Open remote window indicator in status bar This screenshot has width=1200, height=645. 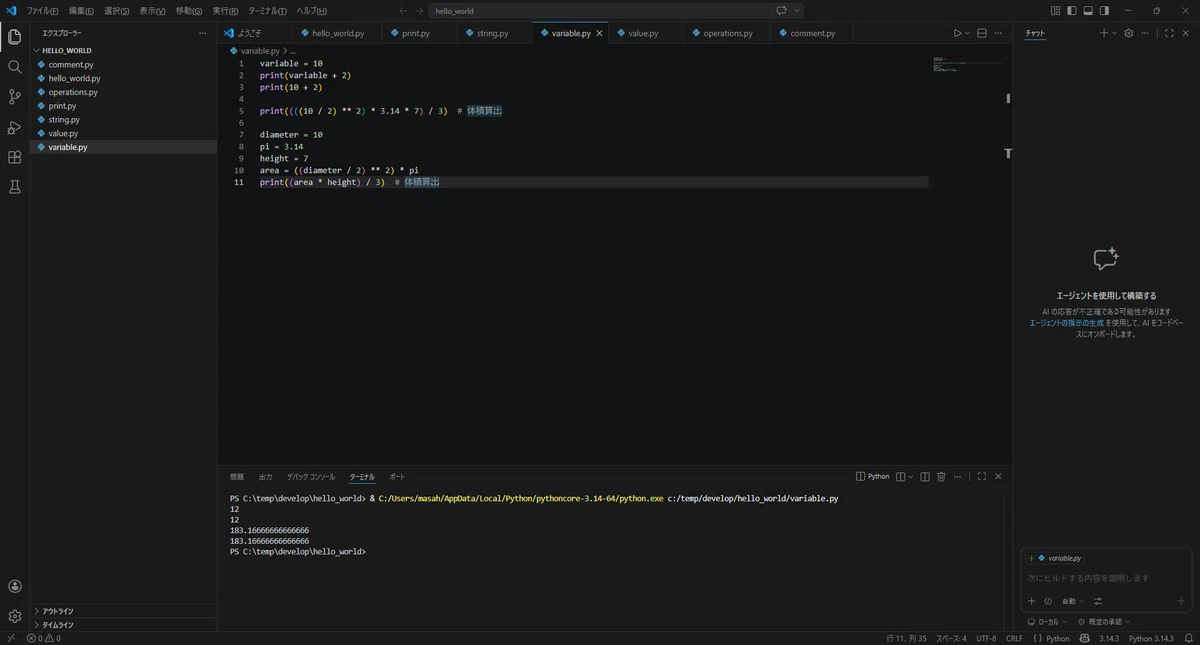click(11, 638)
